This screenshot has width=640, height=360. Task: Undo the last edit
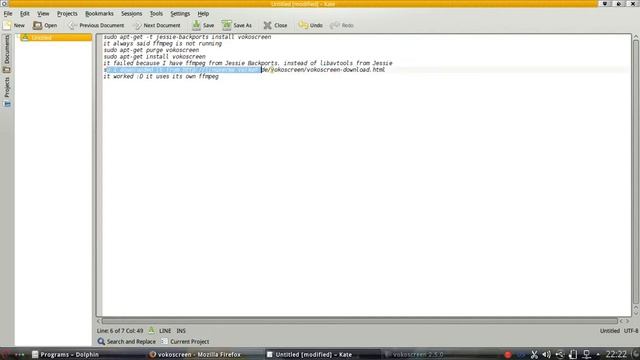pyautogui.click(x=310, y=25)
